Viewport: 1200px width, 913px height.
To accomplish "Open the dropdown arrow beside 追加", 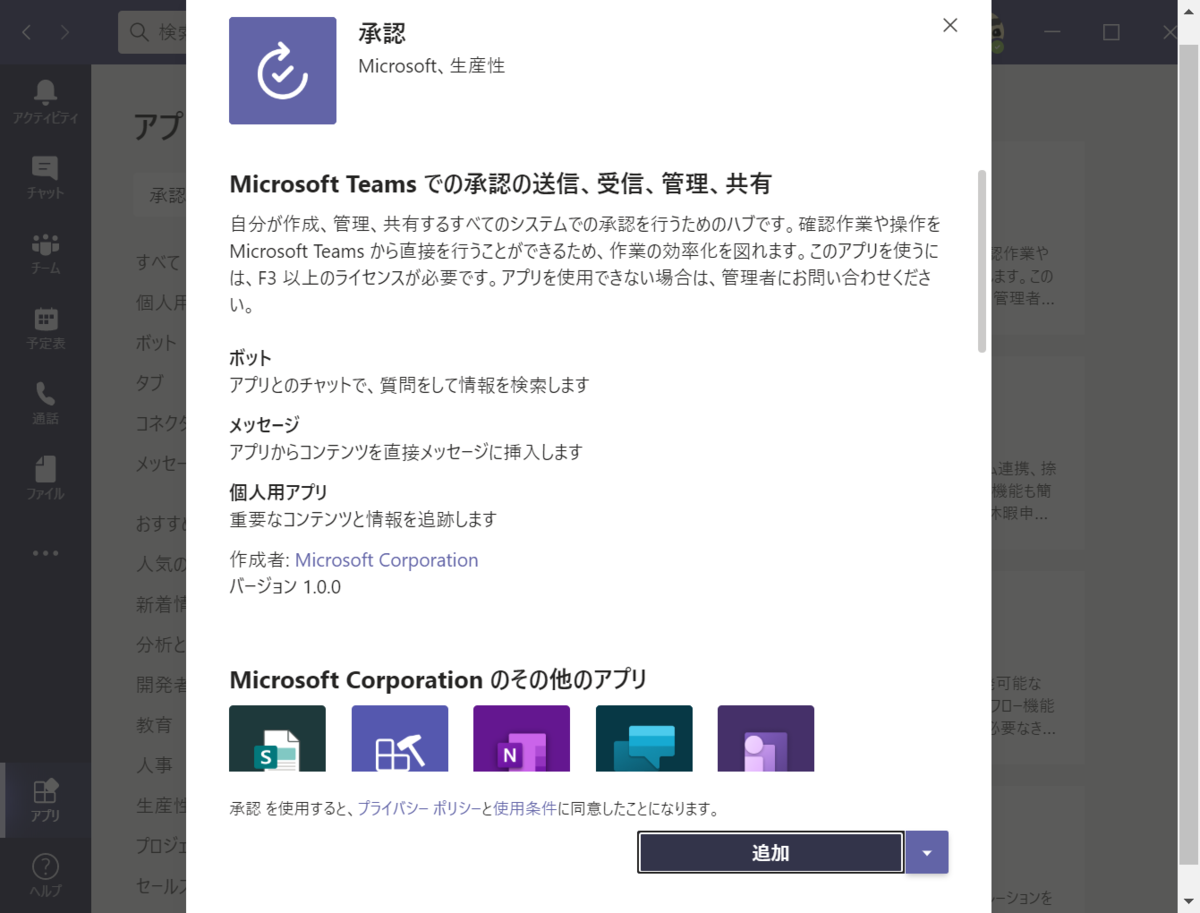I will click(927, 853).
